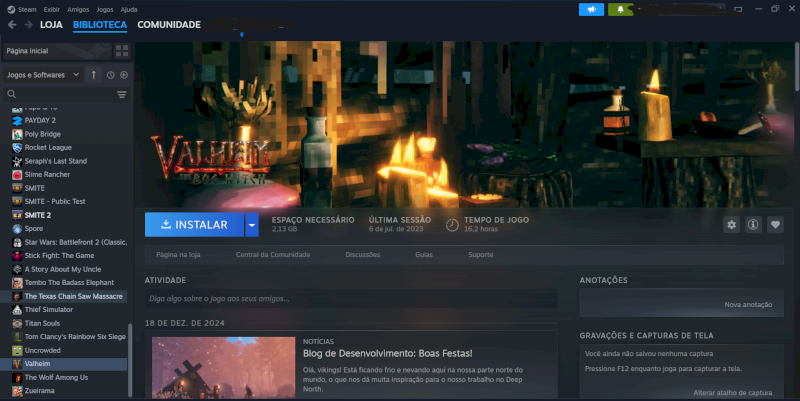Enter Big Picture mode via the monitor icon
The height and width of the screenshot is (401, 800).
[x=738, y=9]
